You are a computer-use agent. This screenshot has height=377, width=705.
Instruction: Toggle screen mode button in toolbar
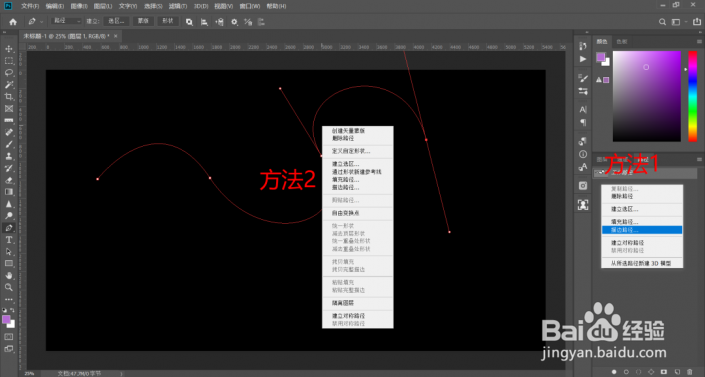9,349
